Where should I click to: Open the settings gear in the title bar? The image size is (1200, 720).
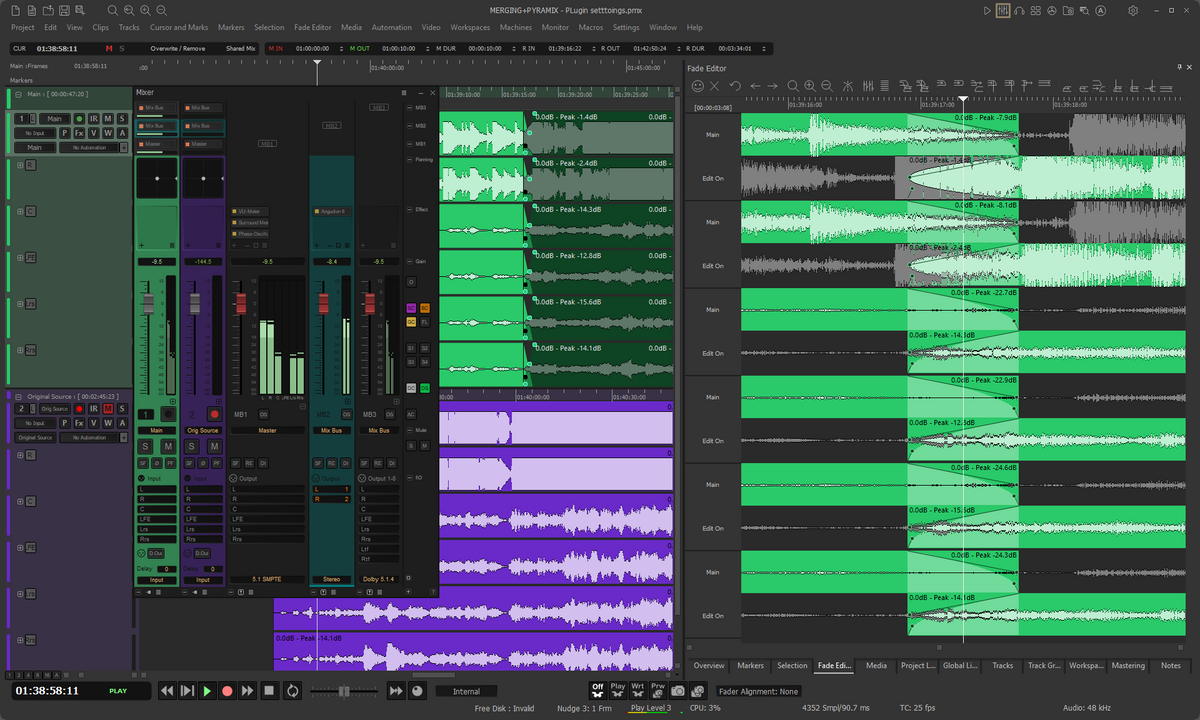click(1133, 11)
